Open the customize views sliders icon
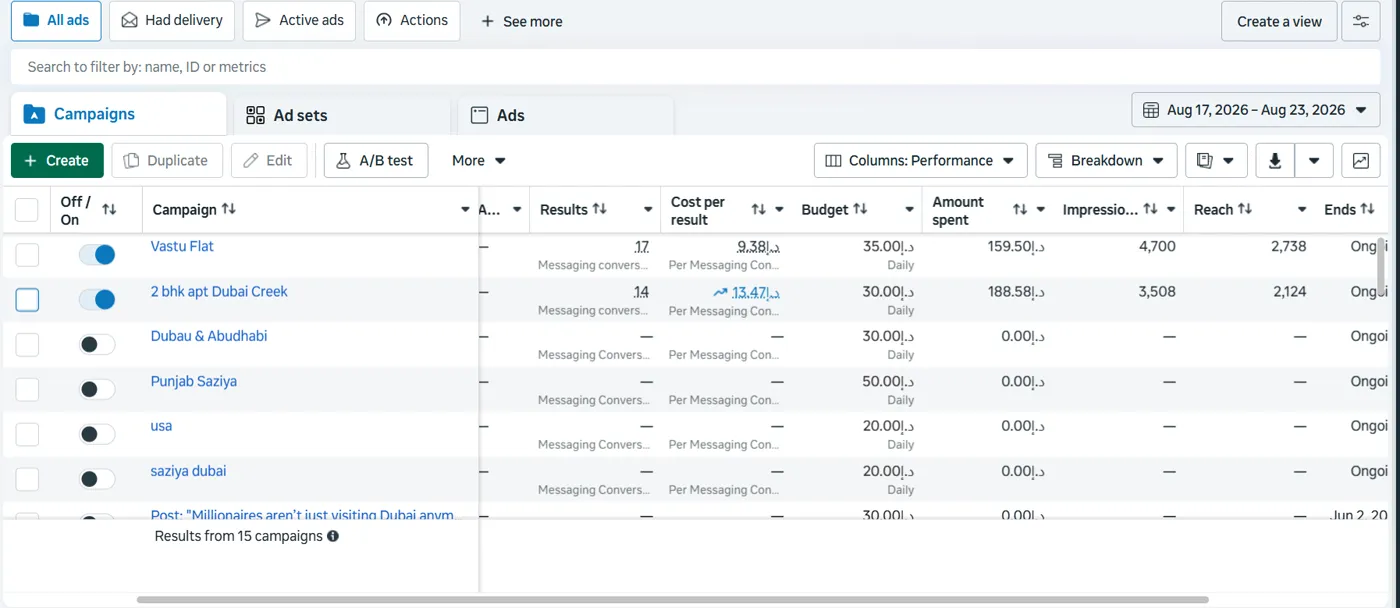1400x608 pixels. [x=1360, y=21]
